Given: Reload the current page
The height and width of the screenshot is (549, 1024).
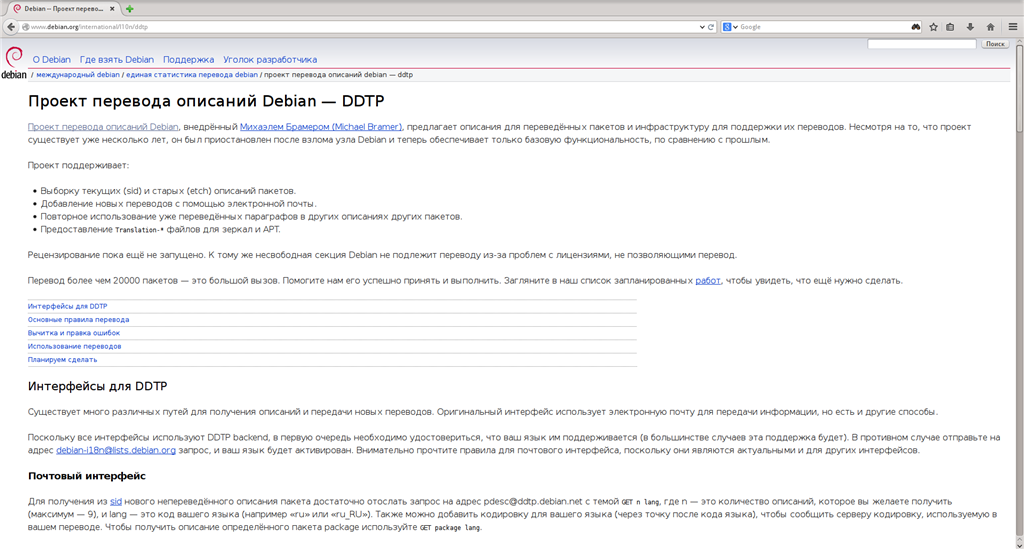Looking at the screenshot, I should [x=711, y=27].
